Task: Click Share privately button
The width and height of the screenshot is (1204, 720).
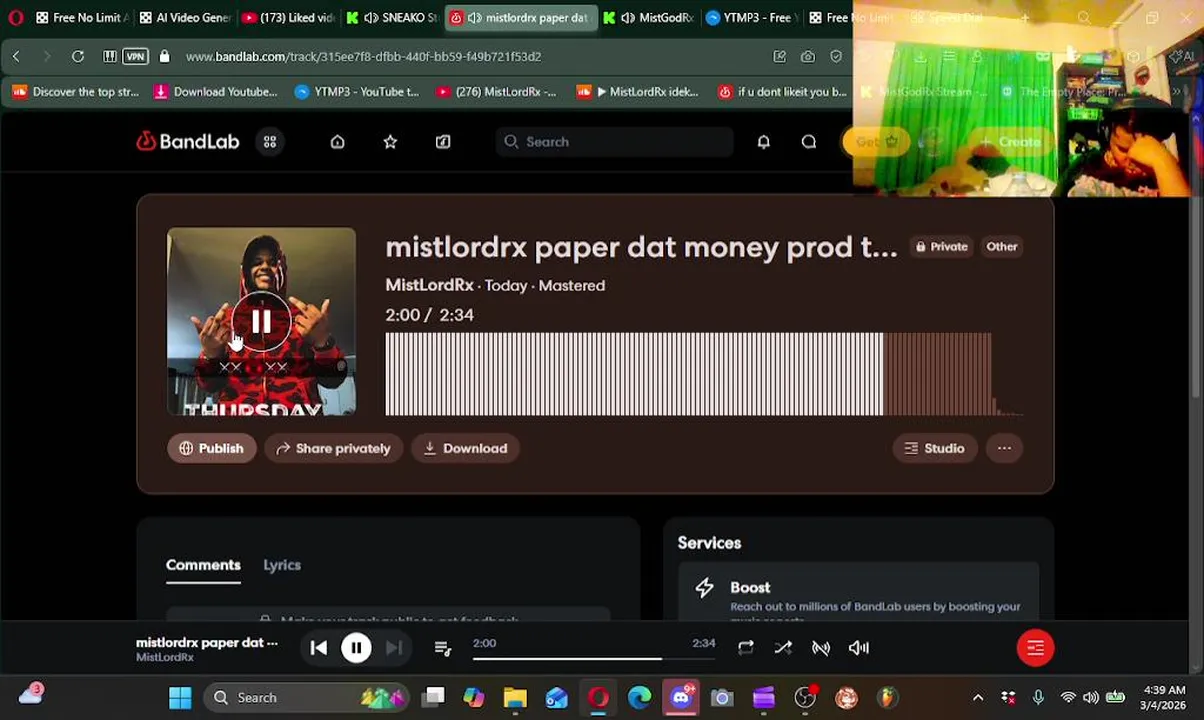Action: [x=334, y=448]
